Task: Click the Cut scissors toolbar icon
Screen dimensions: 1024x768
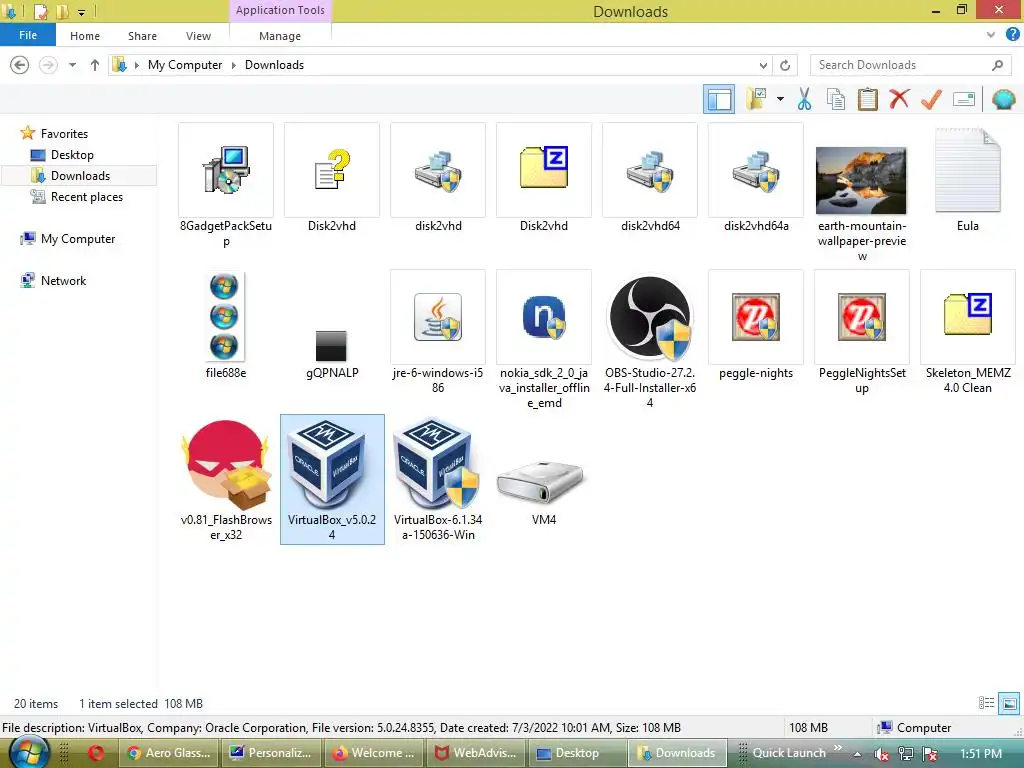Action: pyautogui.click(x=804, y=99)
